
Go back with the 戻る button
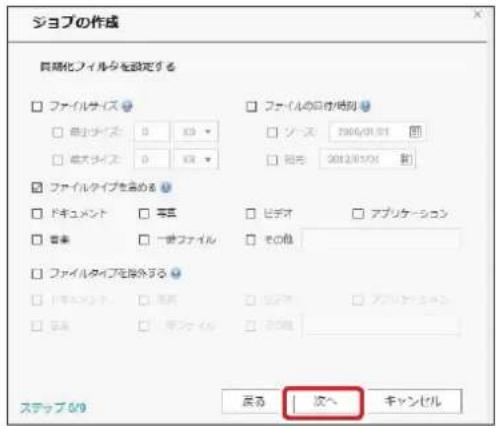[253, 401]
